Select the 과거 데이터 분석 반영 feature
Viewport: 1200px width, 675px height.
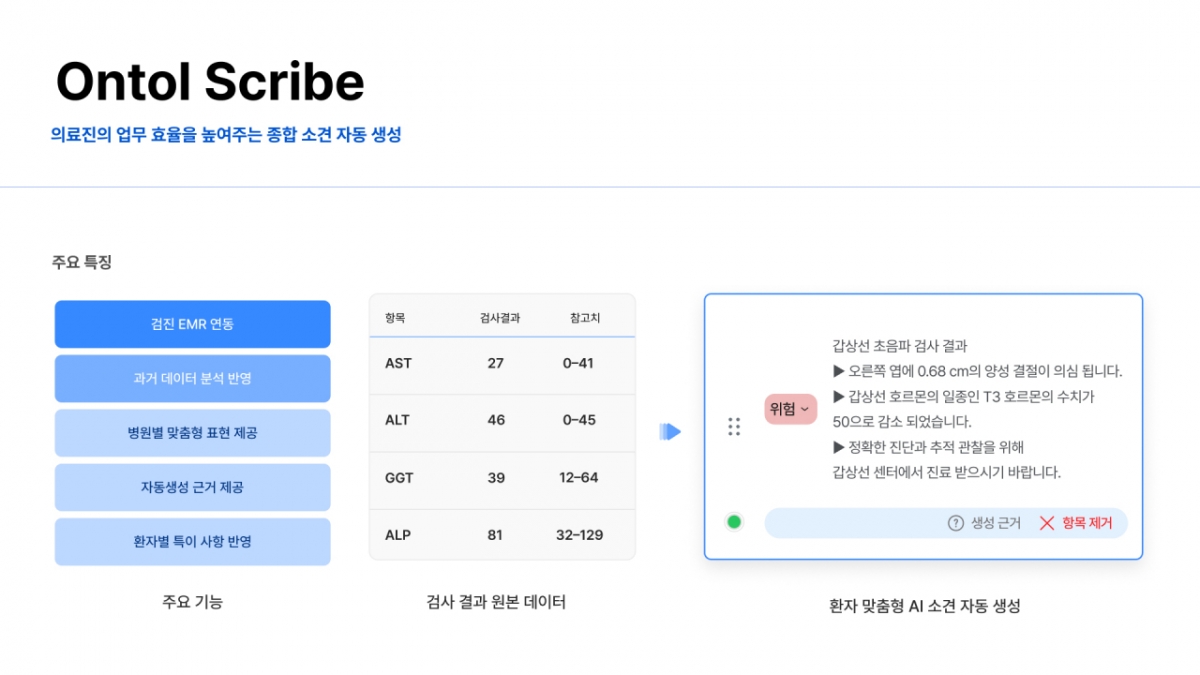point(192,379)
